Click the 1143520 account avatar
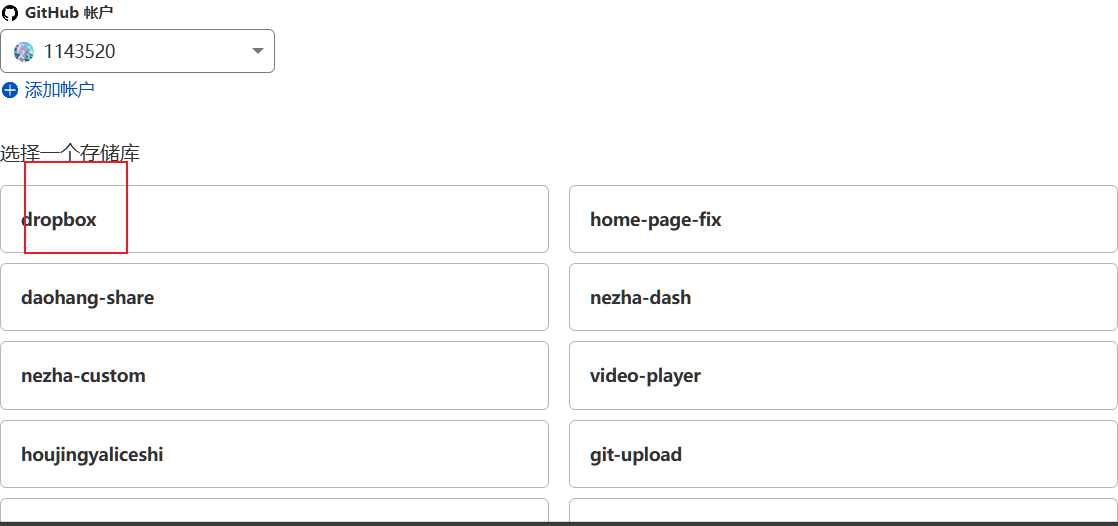 24,52
